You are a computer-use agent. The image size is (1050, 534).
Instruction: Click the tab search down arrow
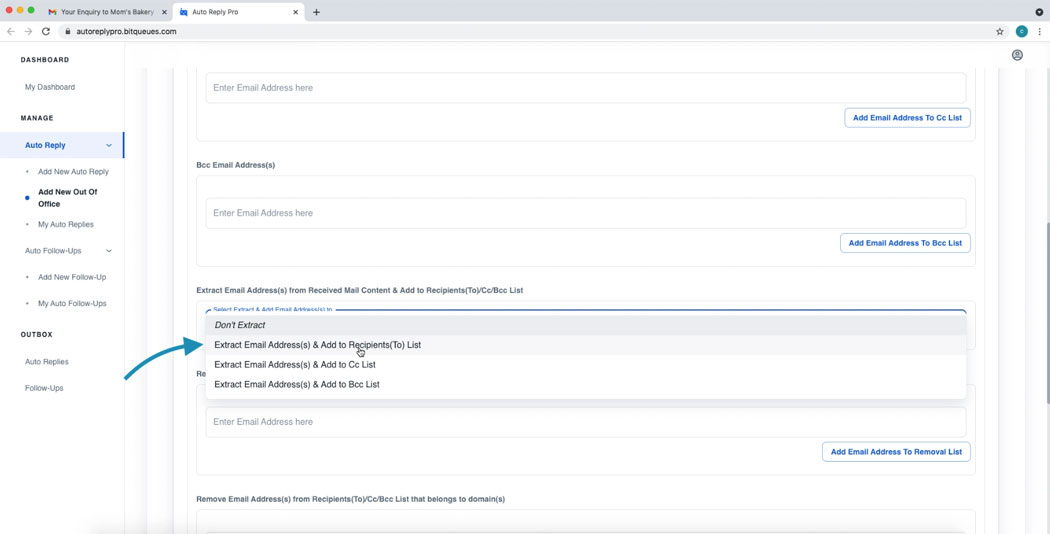coord(1039,12)
